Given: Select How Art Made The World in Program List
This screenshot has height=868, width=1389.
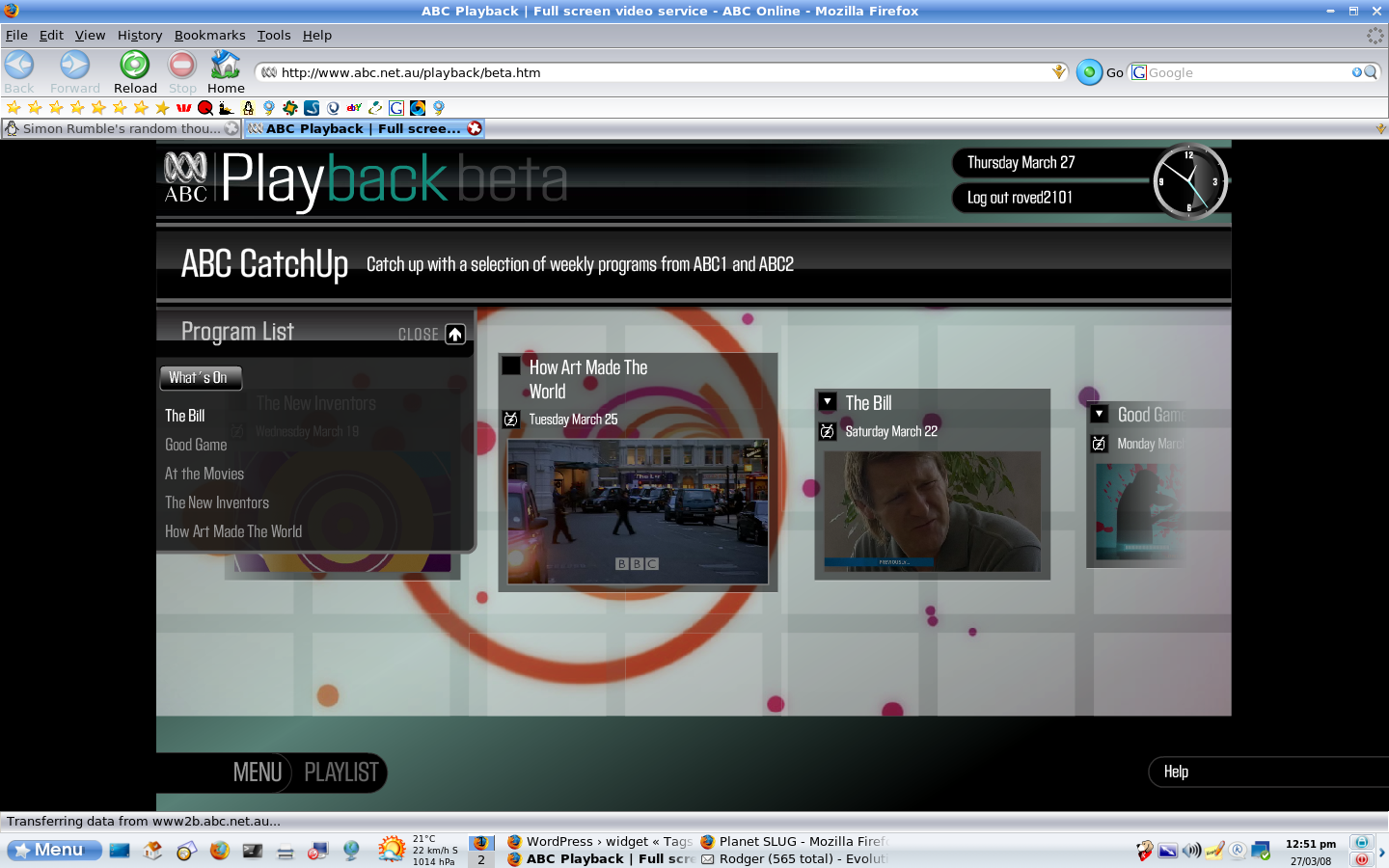Looking at the screenshot, I should click(x=233, y=531).
